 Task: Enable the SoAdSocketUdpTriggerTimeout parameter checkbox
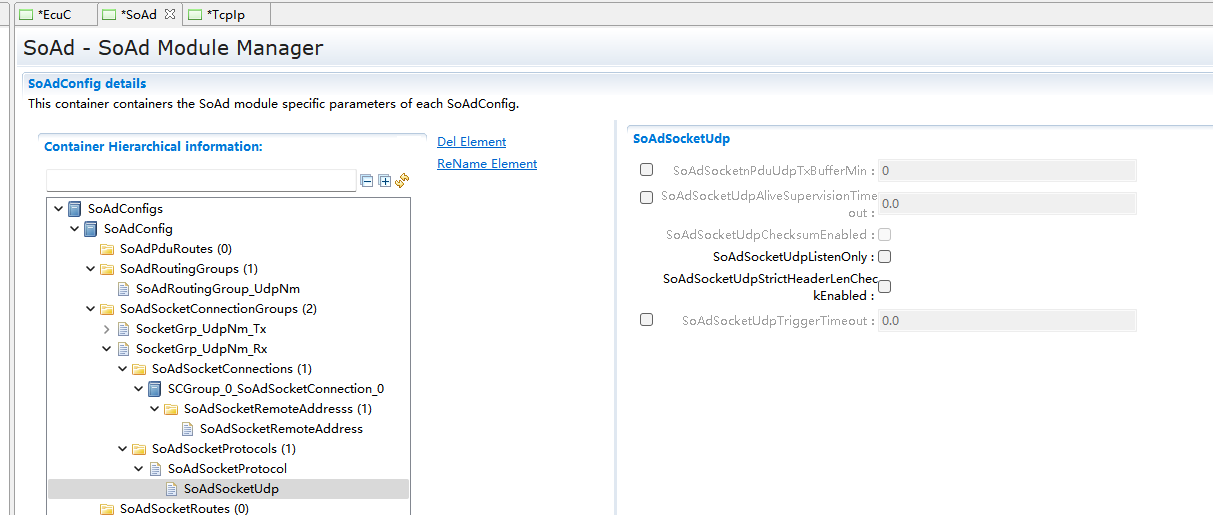[x=646, y=320]
